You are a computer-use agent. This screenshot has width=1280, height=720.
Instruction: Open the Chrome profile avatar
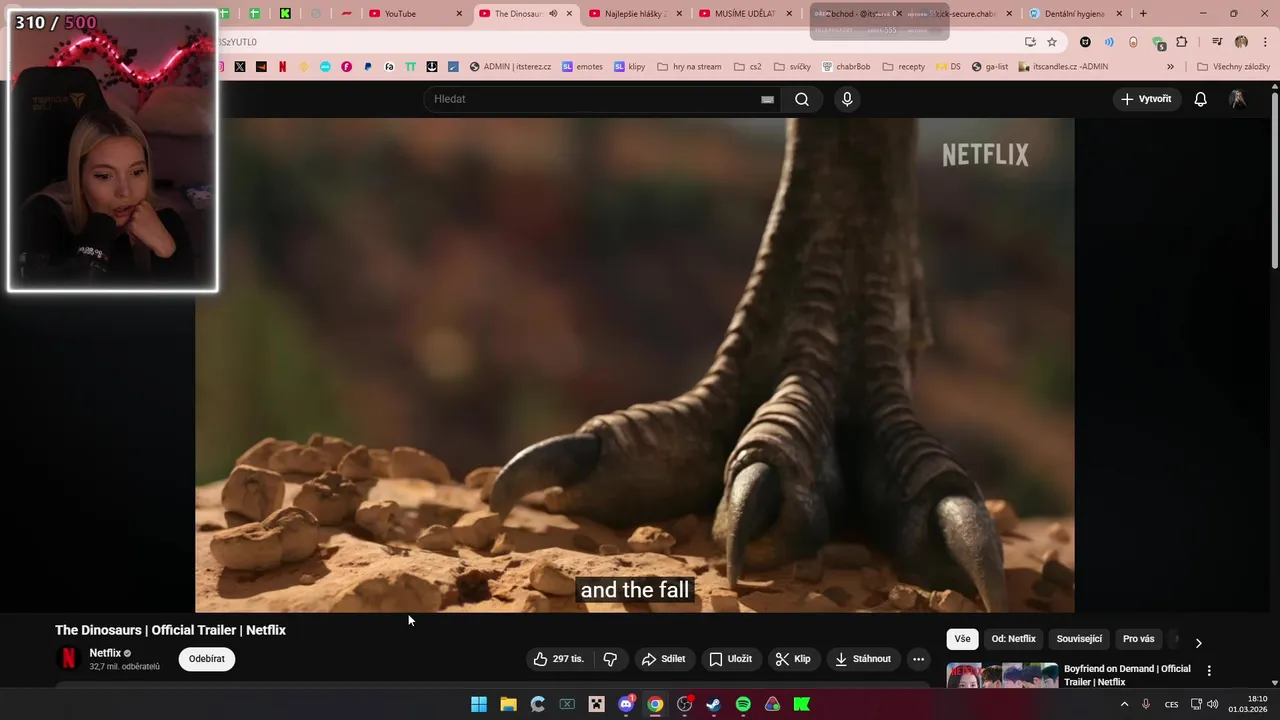pyautogui.click(x=1241, y=42)
